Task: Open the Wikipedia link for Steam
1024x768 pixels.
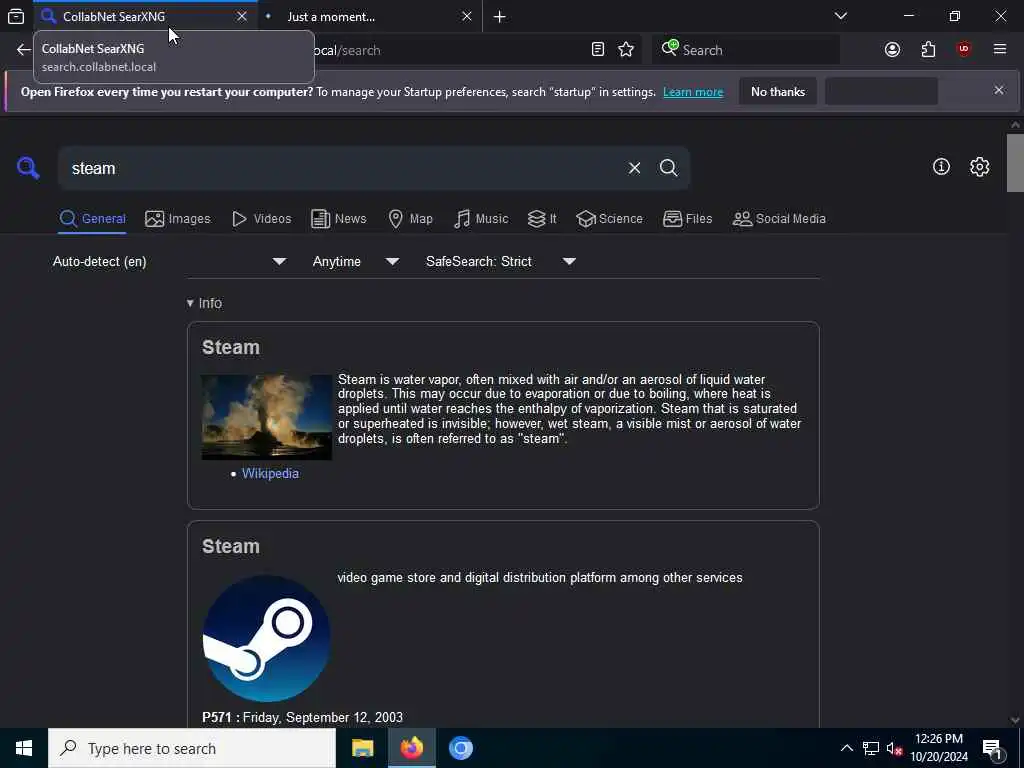Action: 270,473
